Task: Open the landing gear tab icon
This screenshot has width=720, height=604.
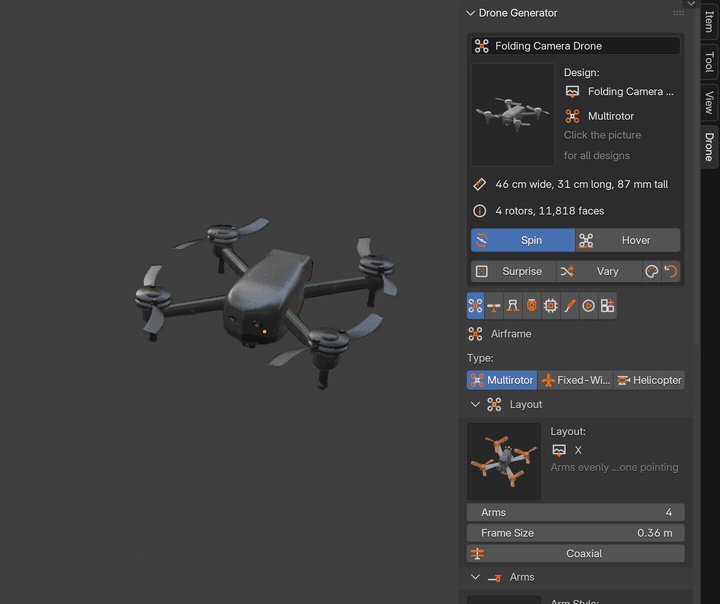Action: (512, 305)
